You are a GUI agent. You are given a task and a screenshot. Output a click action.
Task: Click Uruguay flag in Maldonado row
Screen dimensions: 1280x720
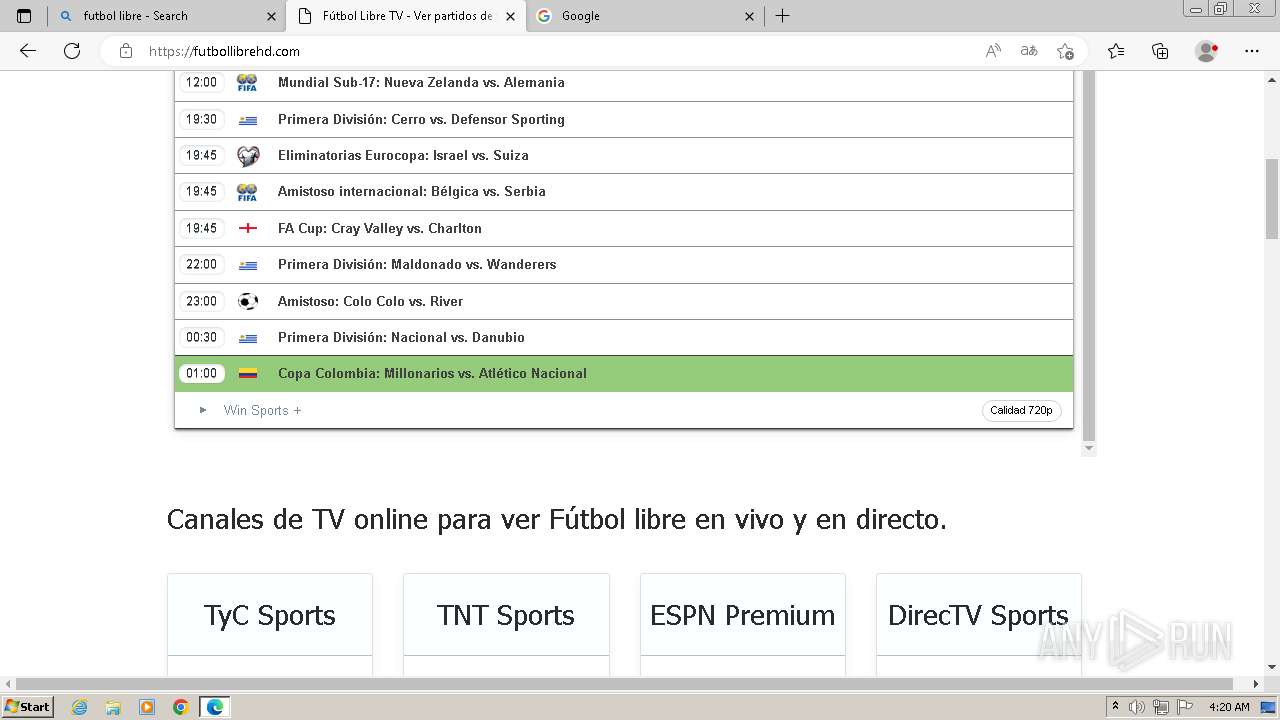[248, 265]
